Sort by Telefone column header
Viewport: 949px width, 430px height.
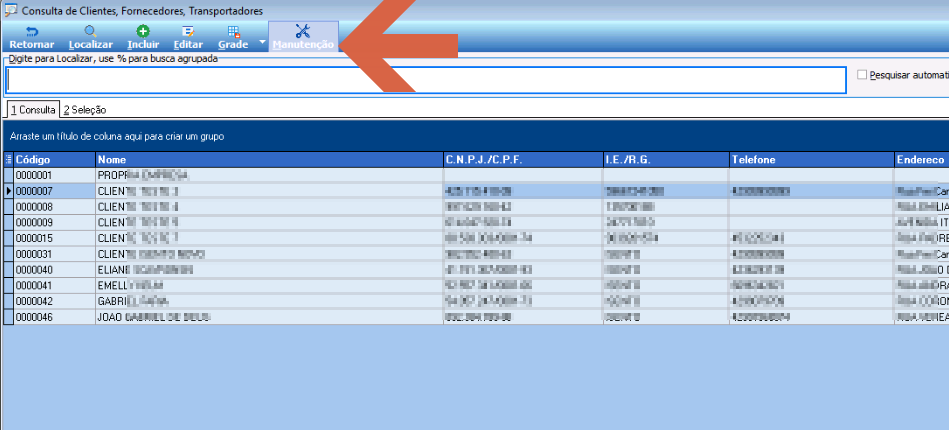(812, 160)
